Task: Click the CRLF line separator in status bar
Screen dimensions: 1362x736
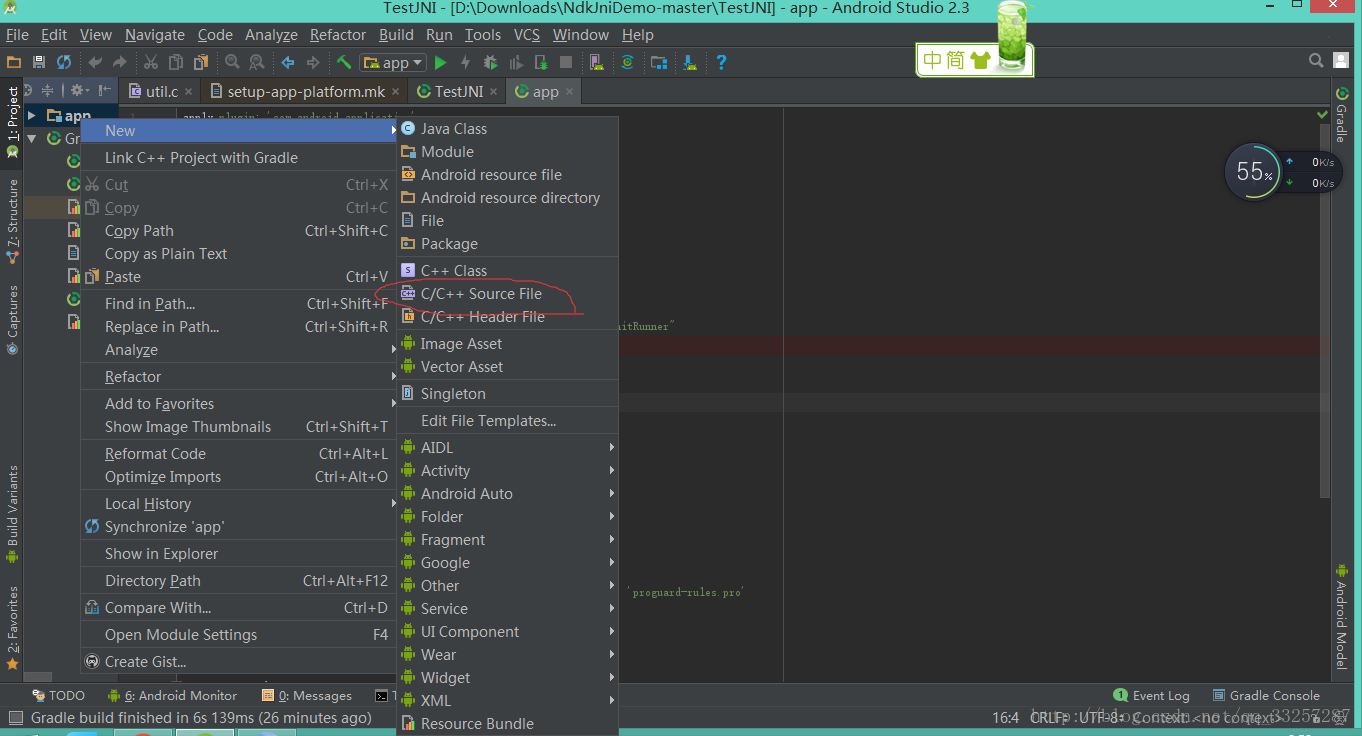Action: [1049, 718]
